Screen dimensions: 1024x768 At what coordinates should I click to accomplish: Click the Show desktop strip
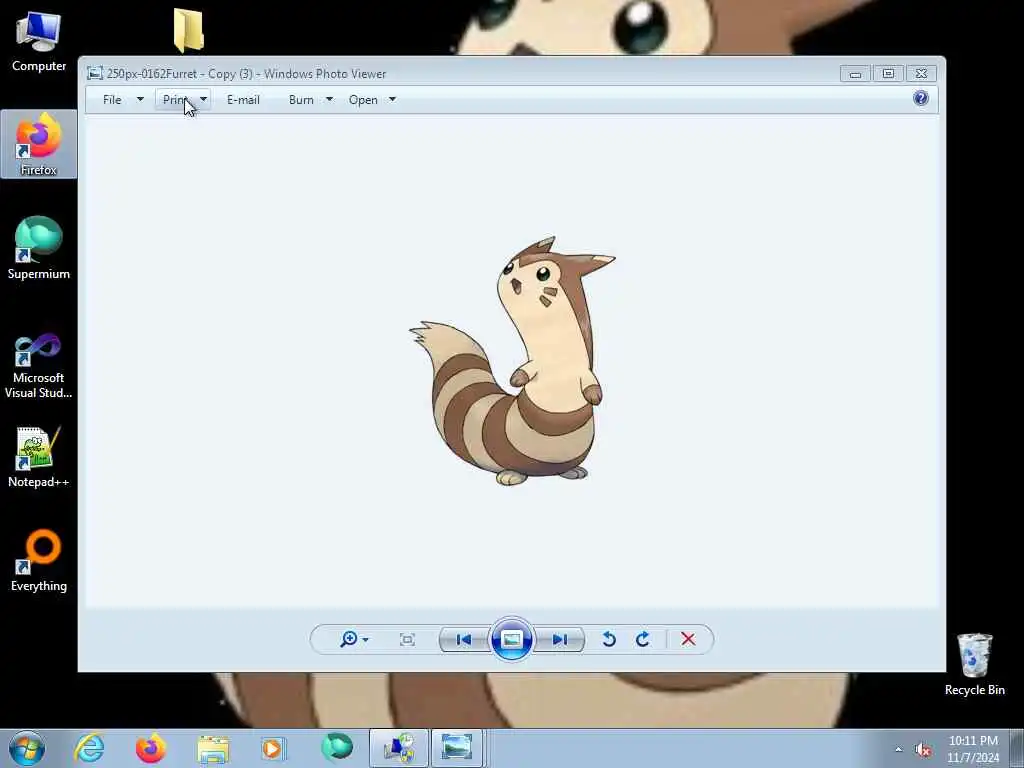(x=1017, y=748)
